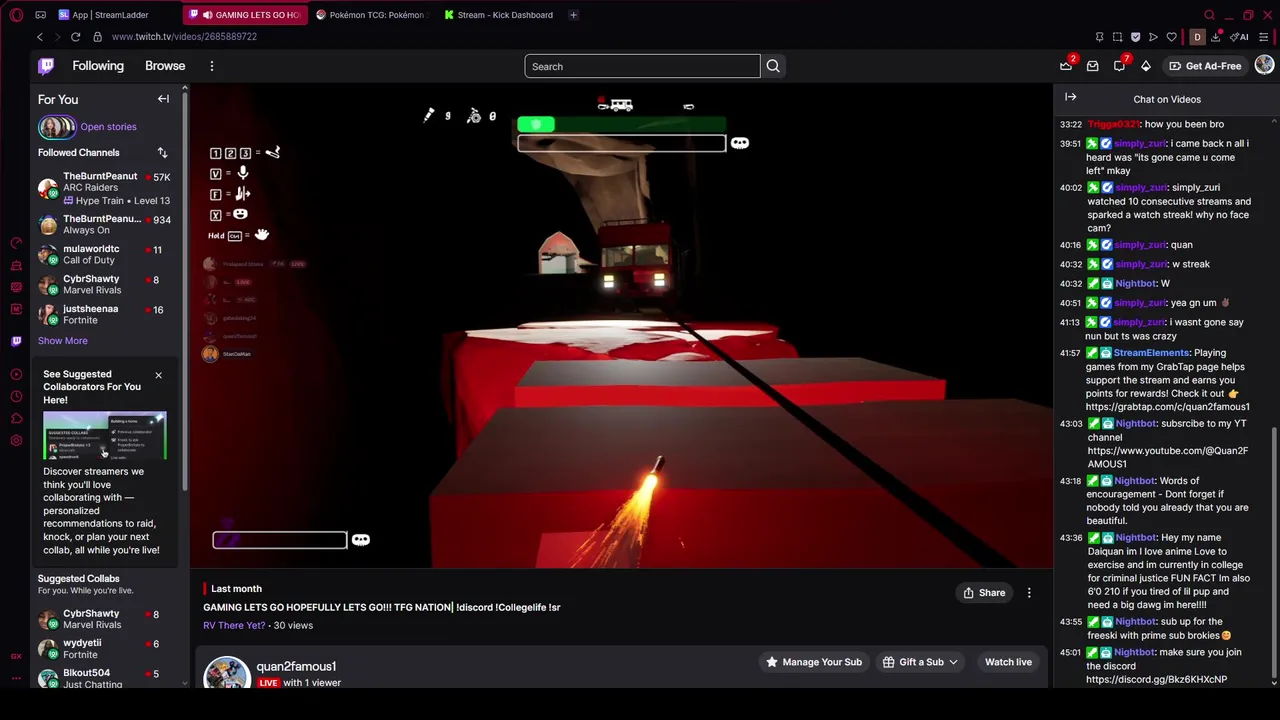Open Prime loot crown icon
This screenshot has height=720, width=1280.
point(1066,66)
